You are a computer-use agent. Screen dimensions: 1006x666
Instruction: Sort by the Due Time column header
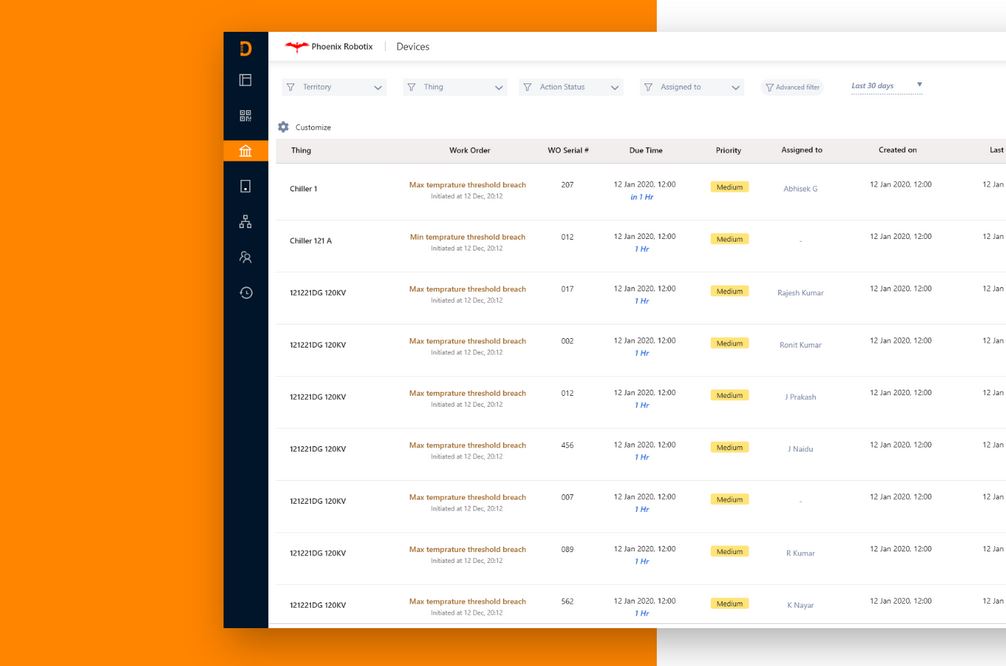(645, 150)
